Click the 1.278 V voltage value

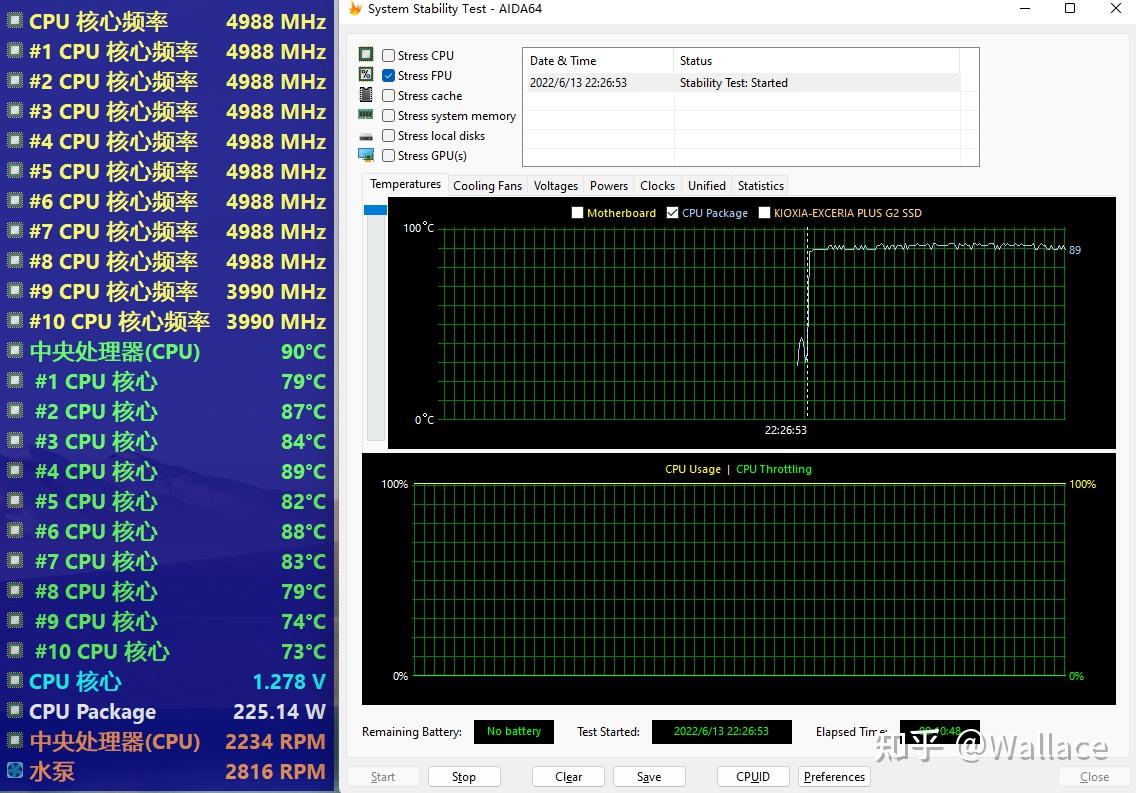[x=289, y=681]
